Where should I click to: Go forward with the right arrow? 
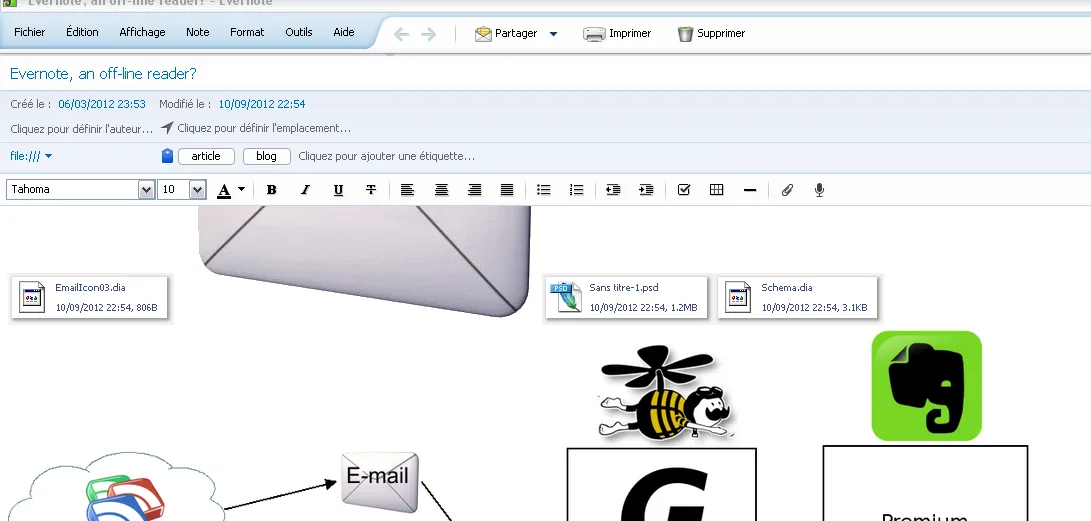click(429, 33)
